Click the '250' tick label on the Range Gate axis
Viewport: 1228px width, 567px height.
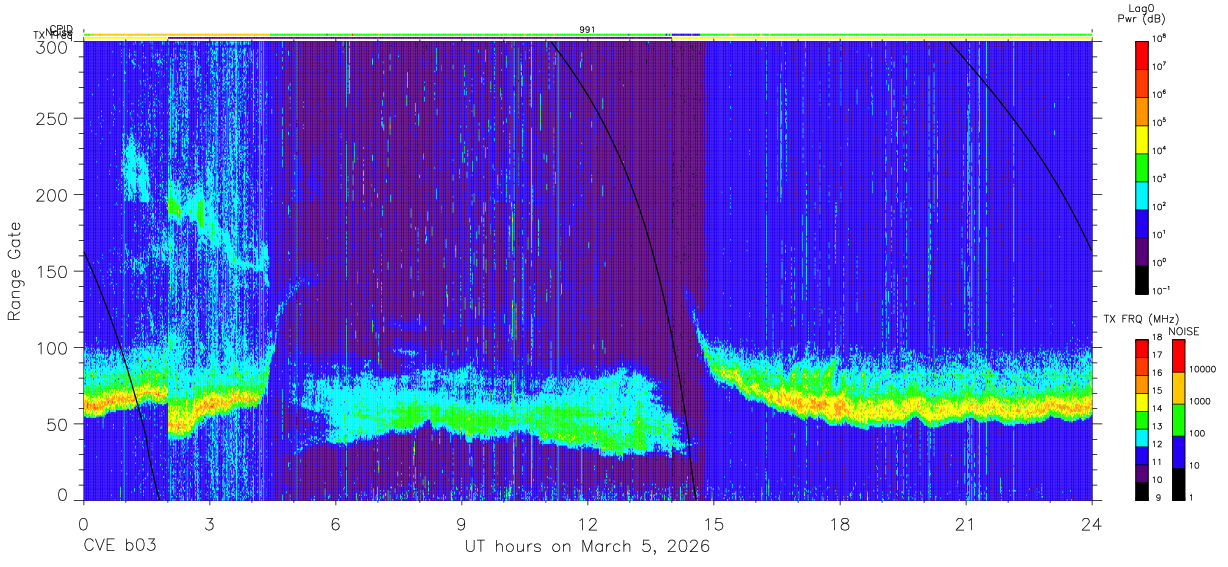tap(52, 118)
